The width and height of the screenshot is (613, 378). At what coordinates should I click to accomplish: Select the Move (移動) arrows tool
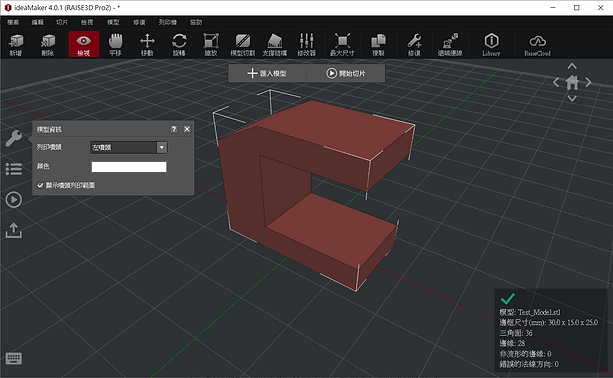[147, 45]
